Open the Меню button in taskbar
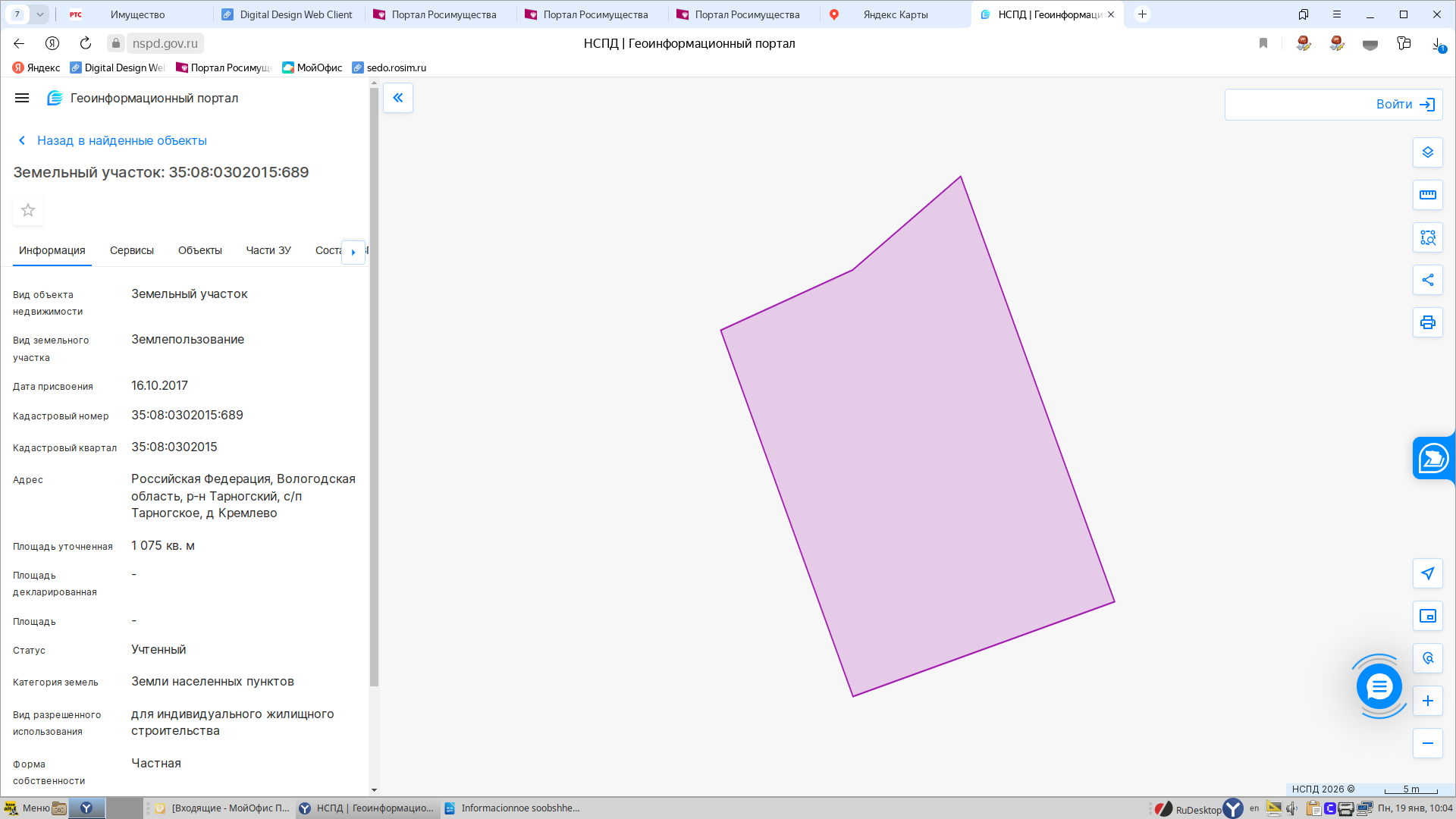 (x=28, y=808)
